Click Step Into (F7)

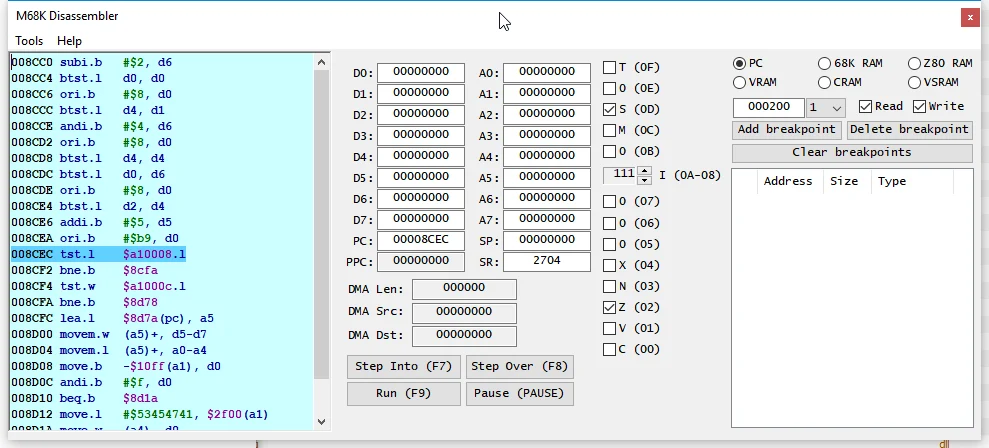pos(404,367)
